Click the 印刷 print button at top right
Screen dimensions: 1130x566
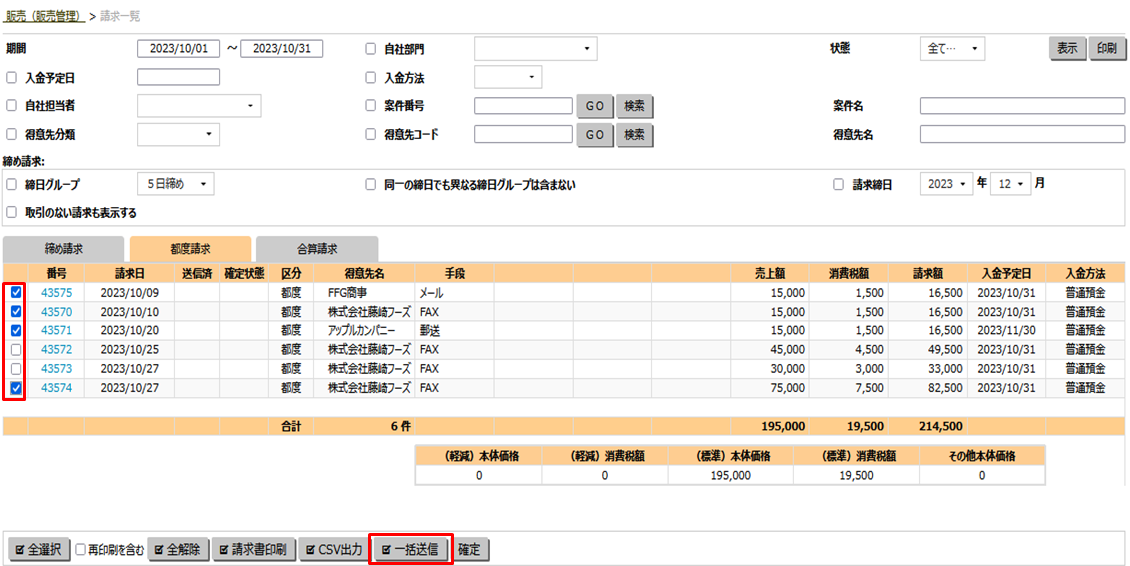(x=1106, y=48)
